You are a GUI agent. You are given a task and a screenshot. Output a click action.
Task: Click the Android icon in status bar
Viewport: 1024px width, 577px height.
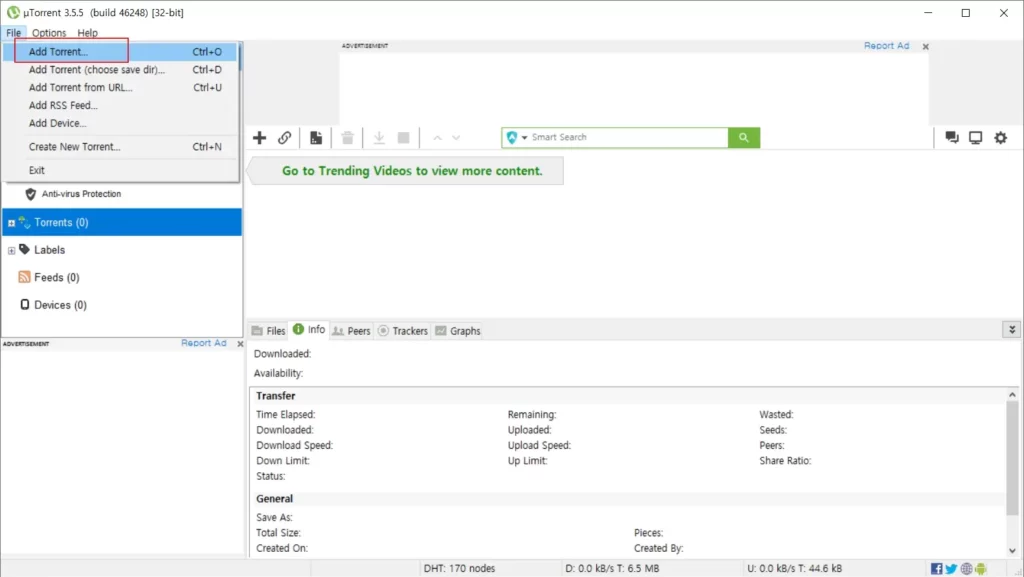tap(980, 569)
